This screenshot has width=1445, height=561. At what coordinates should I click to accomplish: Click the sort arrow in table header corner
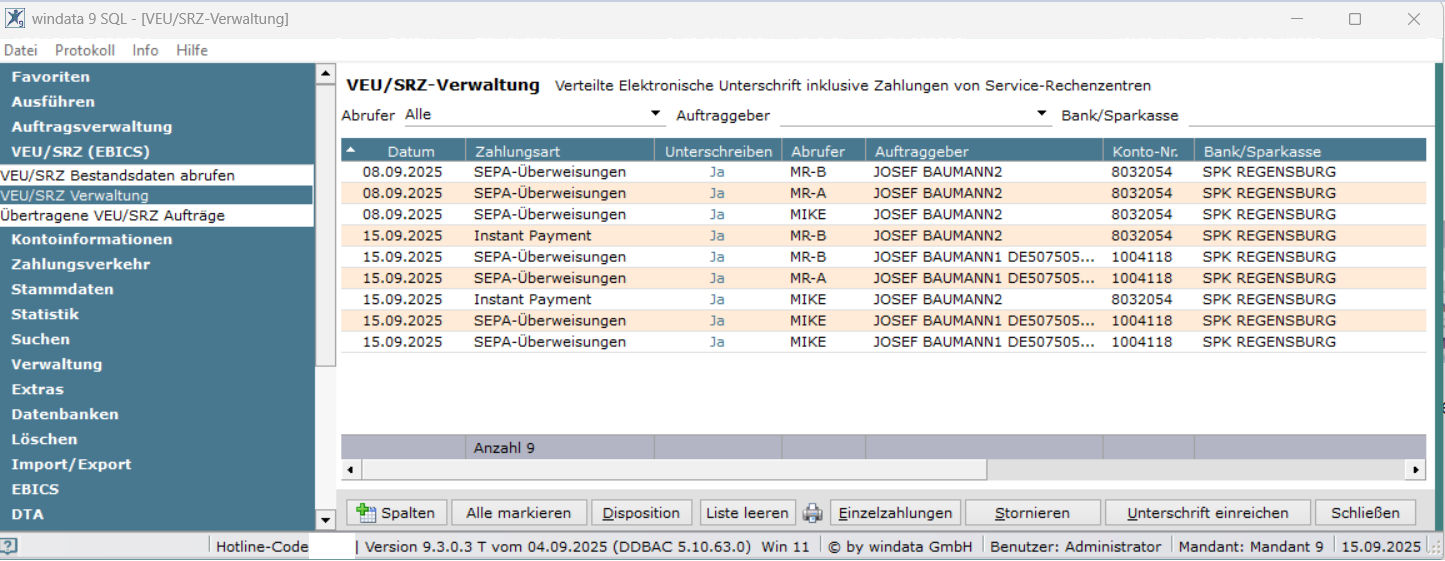tap(351, 151)
